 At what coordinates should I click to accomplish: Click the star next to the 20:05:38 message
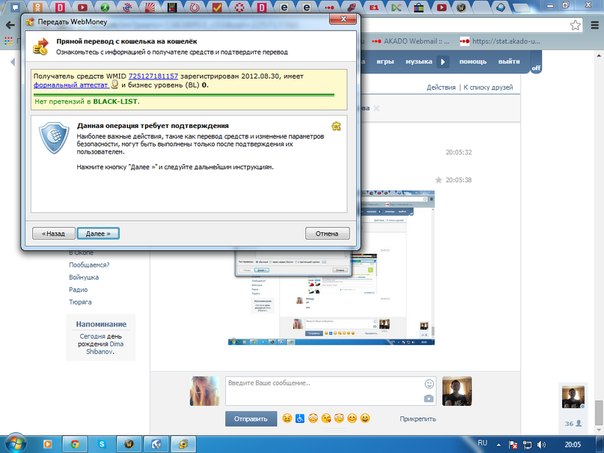click(438, 180)
